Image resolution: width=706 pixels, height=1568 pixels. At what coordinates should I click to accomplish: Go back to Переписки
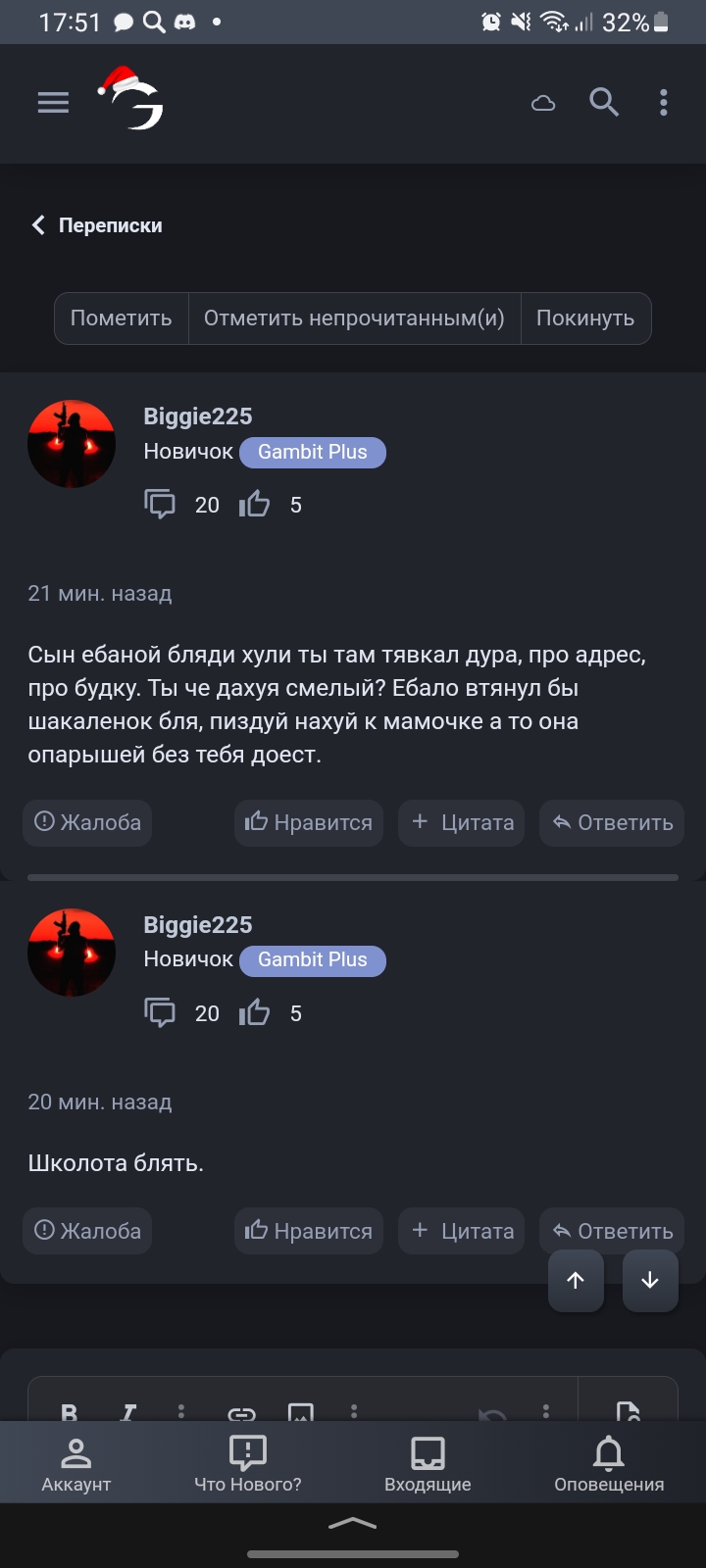96,225
